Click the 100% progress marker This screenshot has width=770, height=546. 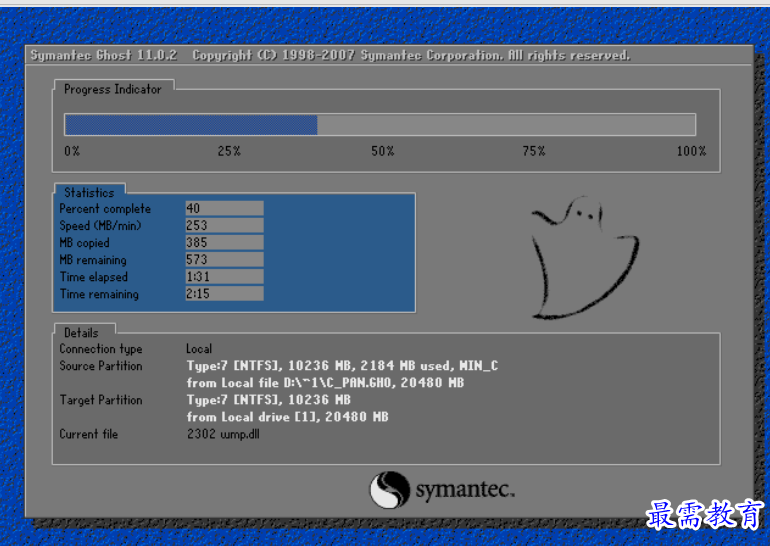coord(691,151)
